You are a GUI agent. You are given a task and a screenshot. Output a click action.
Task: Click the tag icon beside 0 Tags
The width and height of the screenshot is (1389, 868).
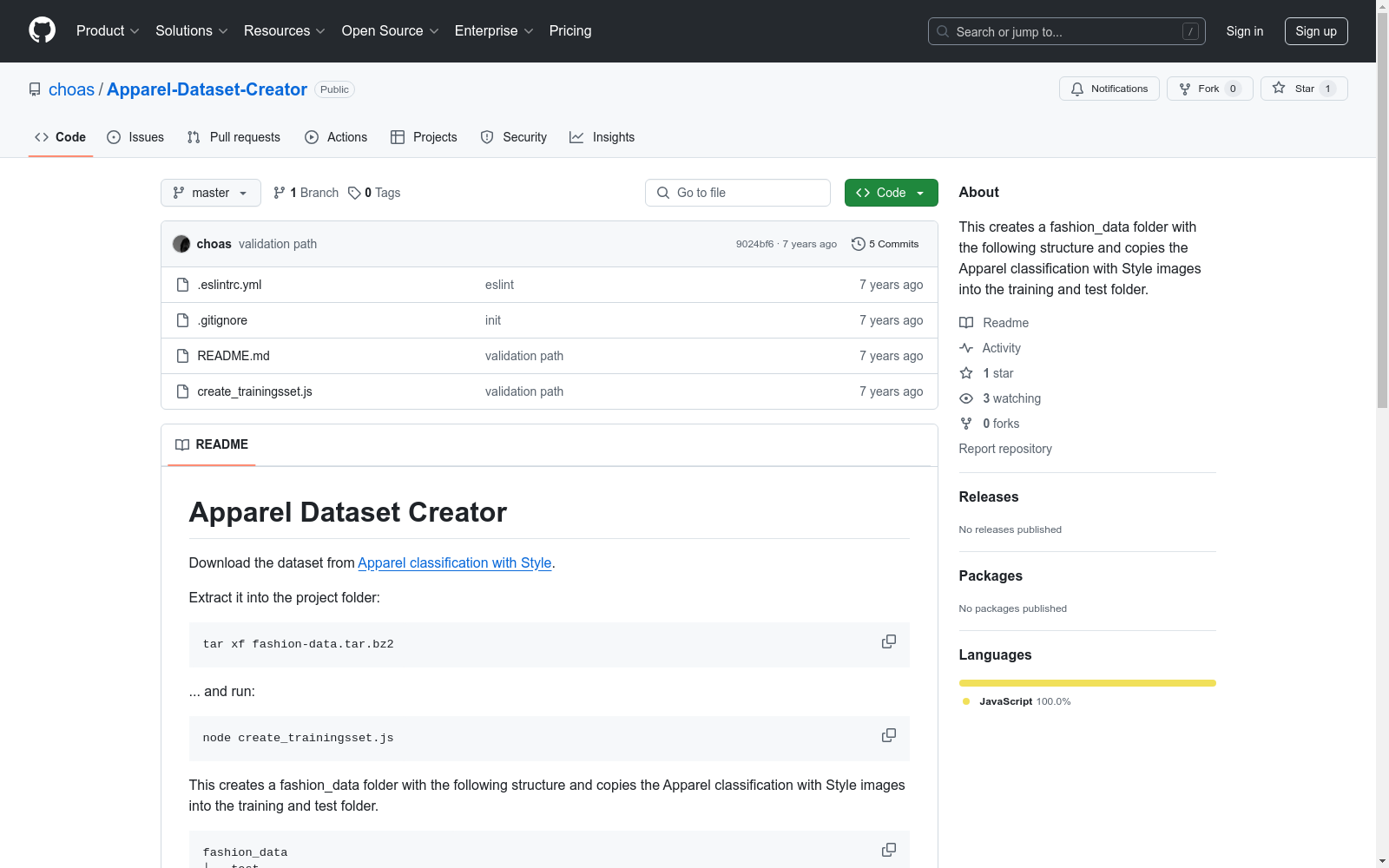click(354, 193)
